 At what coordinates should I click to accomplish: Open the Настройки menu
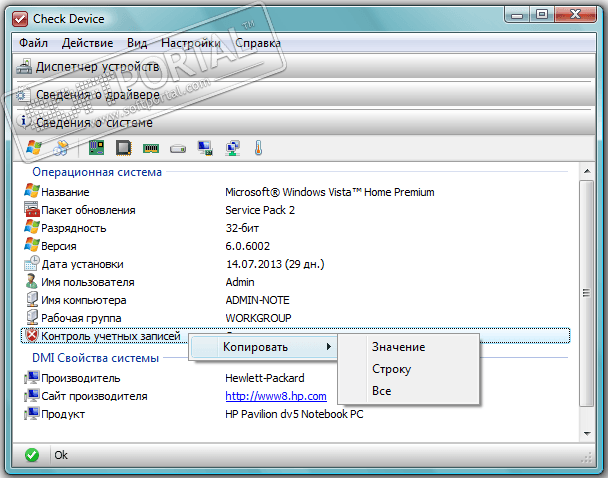[191, 43]
